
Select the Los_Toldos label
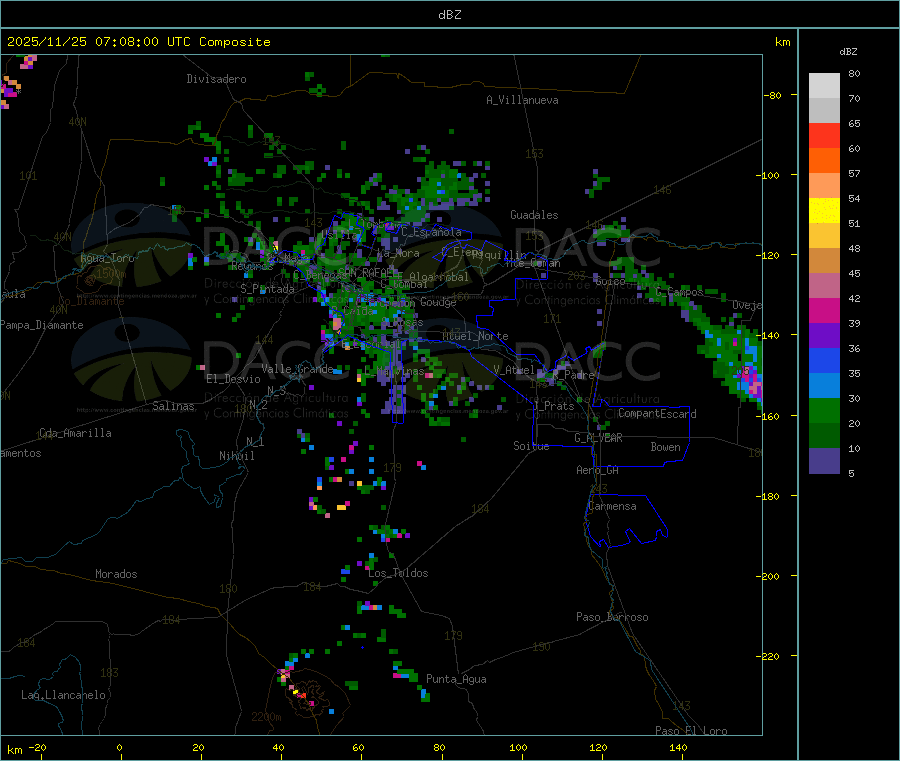[x=398, y=573]
